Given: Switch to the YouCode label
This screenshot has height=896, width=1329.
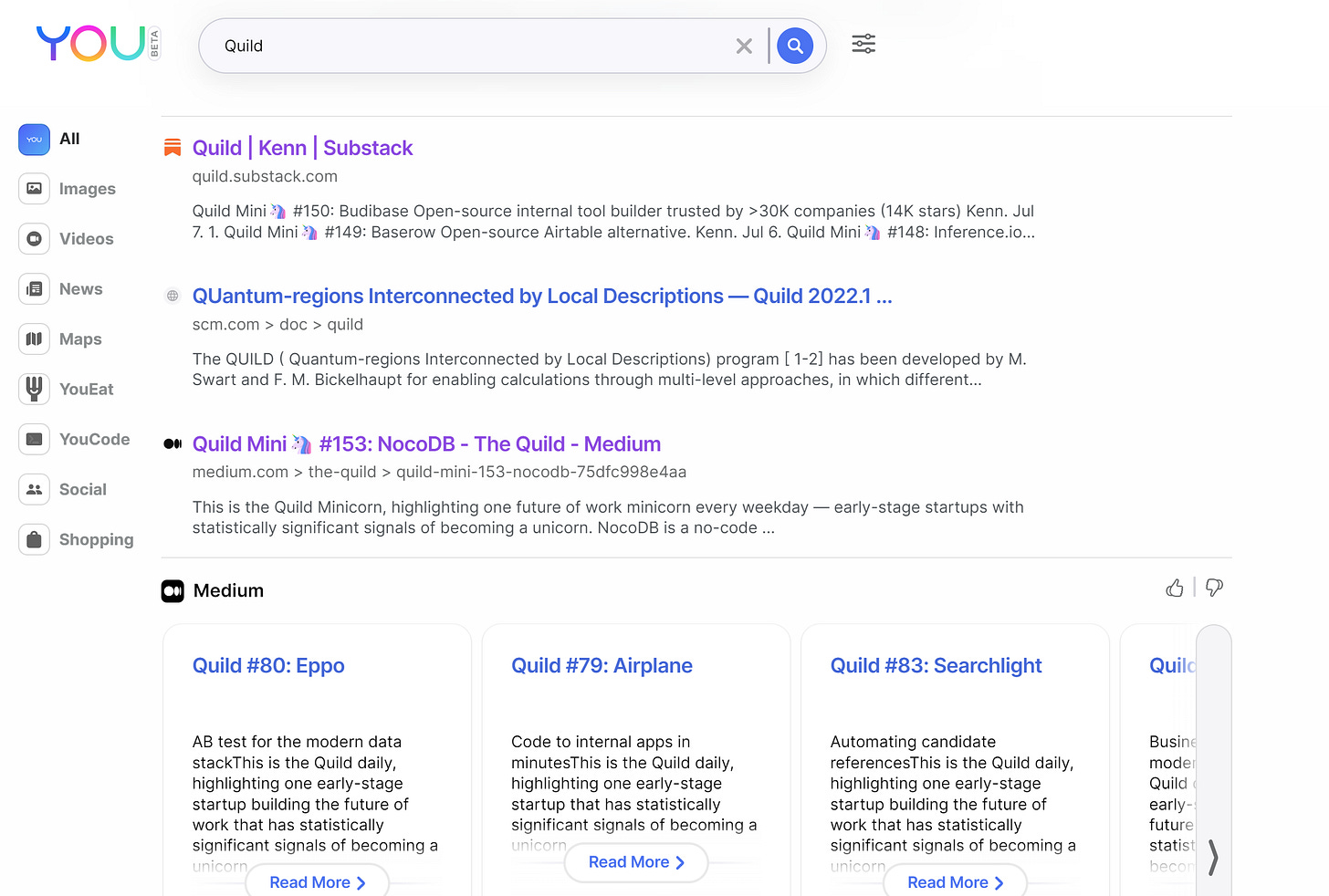Looking at the screenshot, I should [95, 440].
